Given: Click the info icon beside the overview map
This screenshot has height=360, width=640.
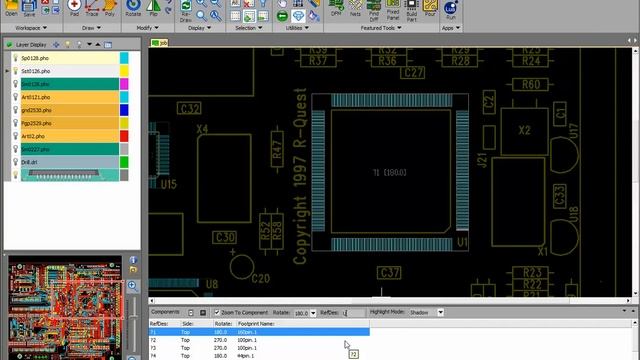Looking at the screenshot, I should pyautogui.click(x=133, y=260).
